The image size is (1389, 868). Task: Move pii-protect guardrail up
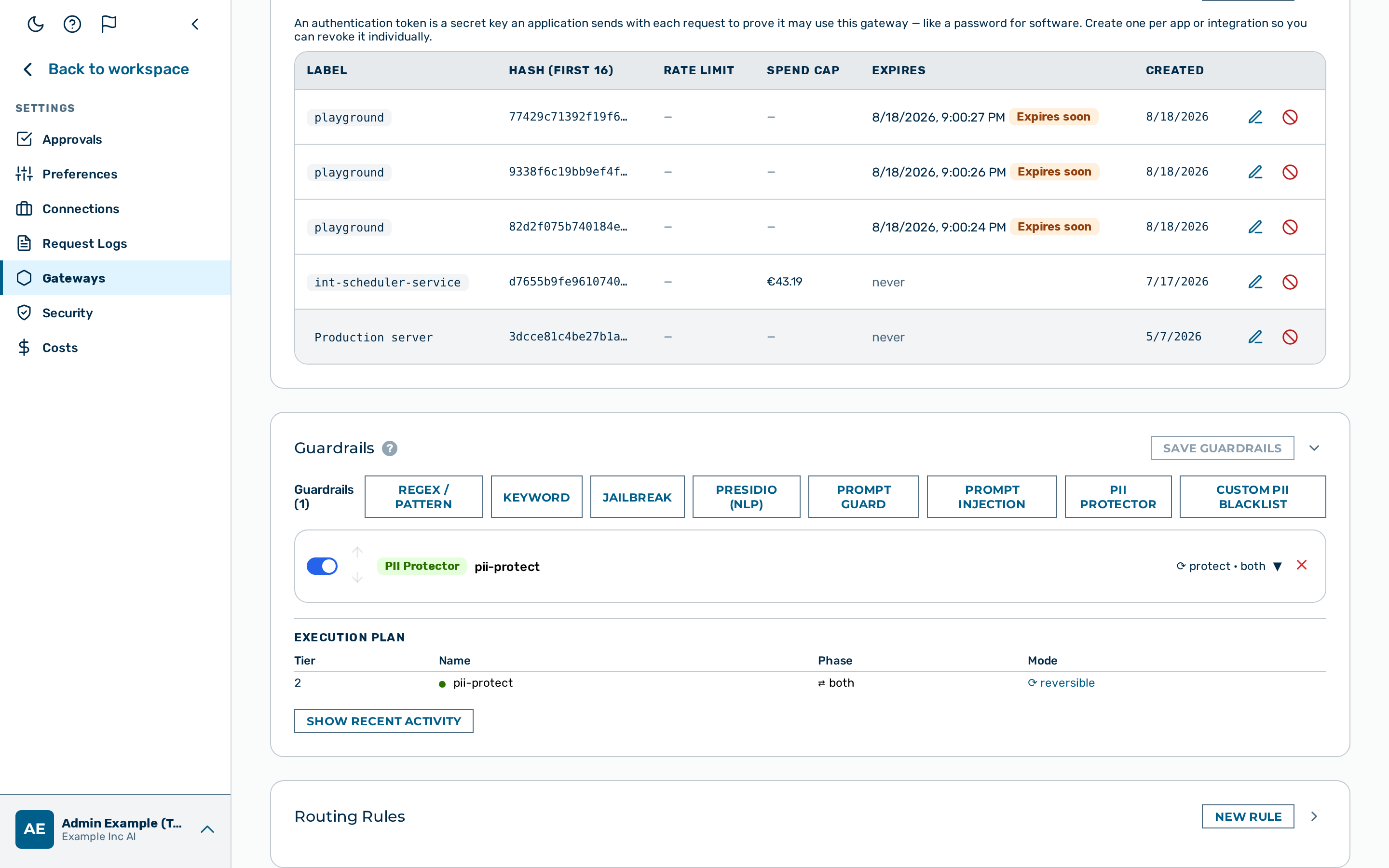coord(357,552)
